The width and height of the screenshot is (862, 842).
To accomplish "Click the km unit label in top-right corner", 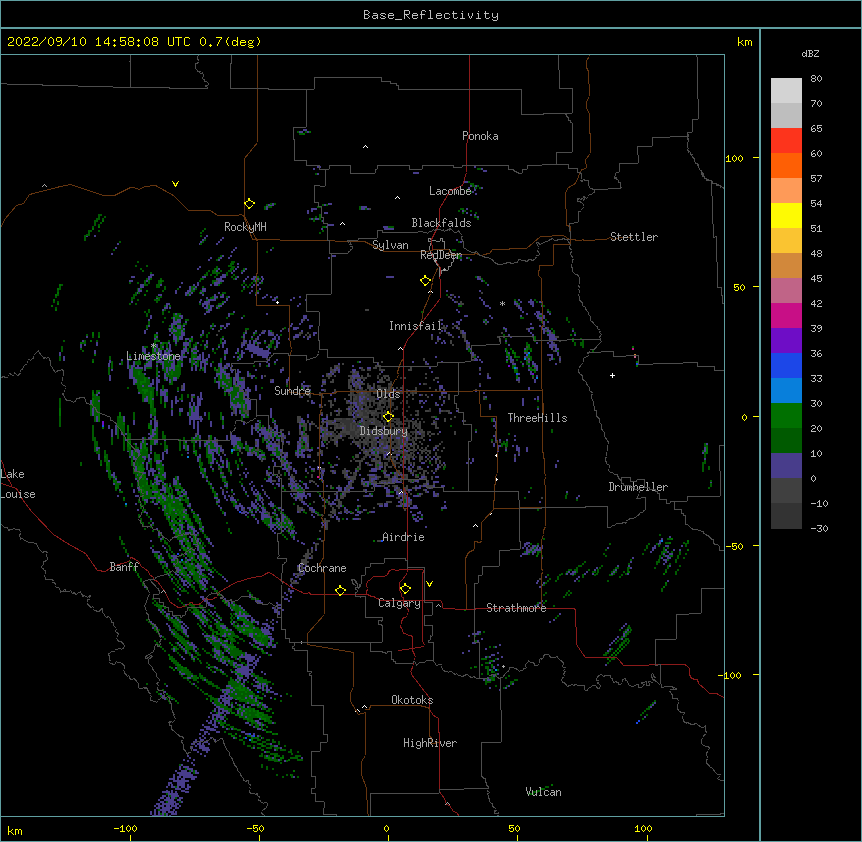I will 744,42.
